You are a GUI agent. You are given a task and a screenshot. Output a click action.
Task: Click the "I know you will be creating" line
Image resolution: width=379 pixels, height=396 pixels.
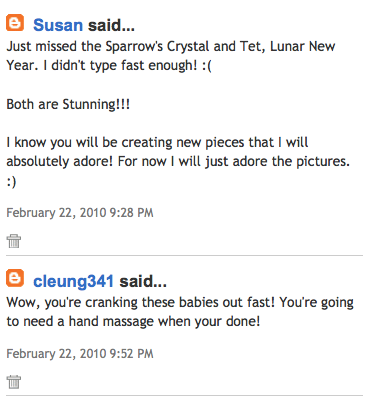tap(157, 142)
